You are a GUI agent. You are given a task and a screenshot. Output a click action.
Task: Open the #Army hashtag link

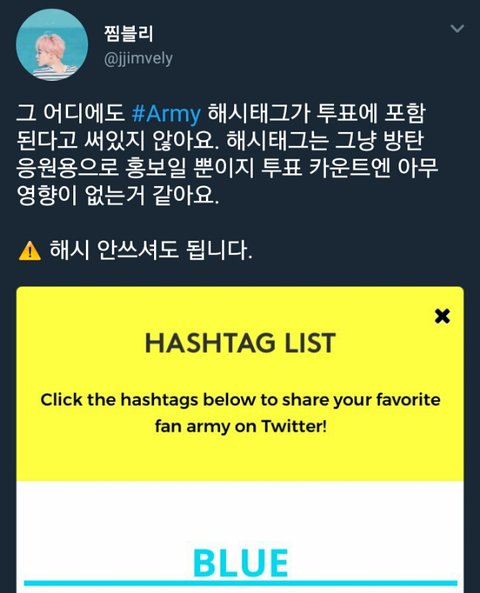[x=166, y=113]
